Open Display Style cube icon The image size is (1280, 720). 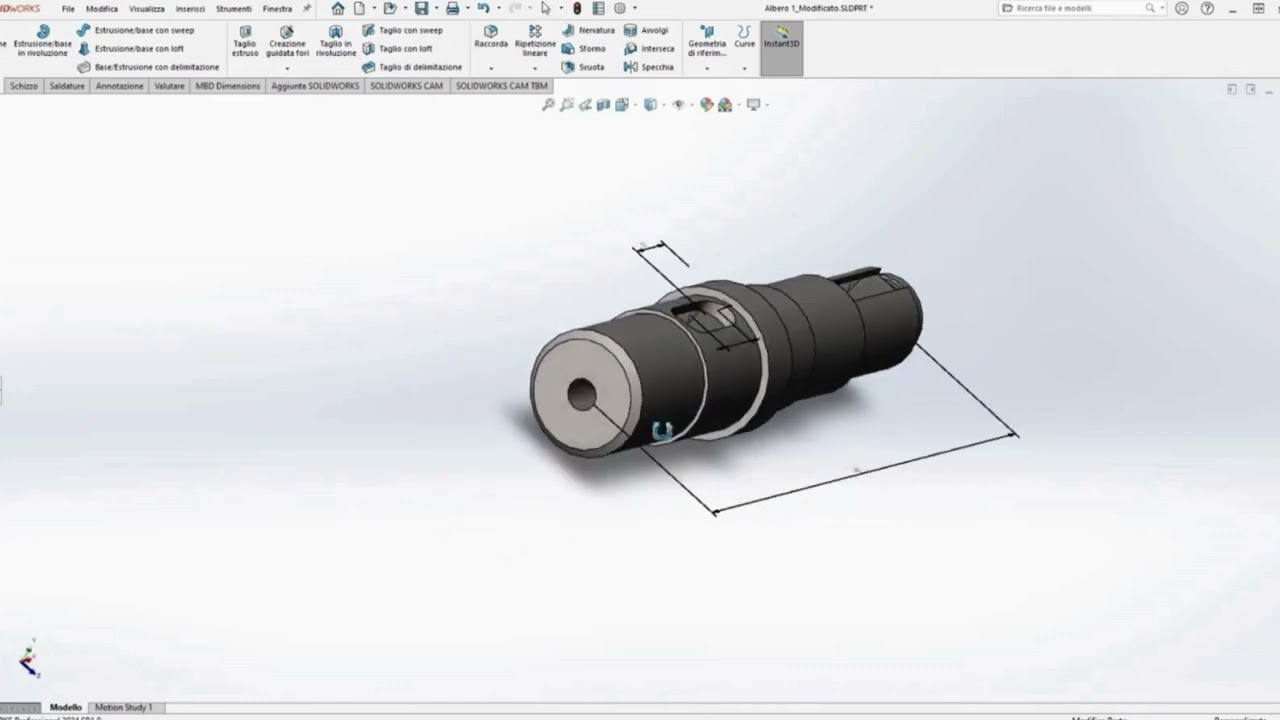coord(650,104)
